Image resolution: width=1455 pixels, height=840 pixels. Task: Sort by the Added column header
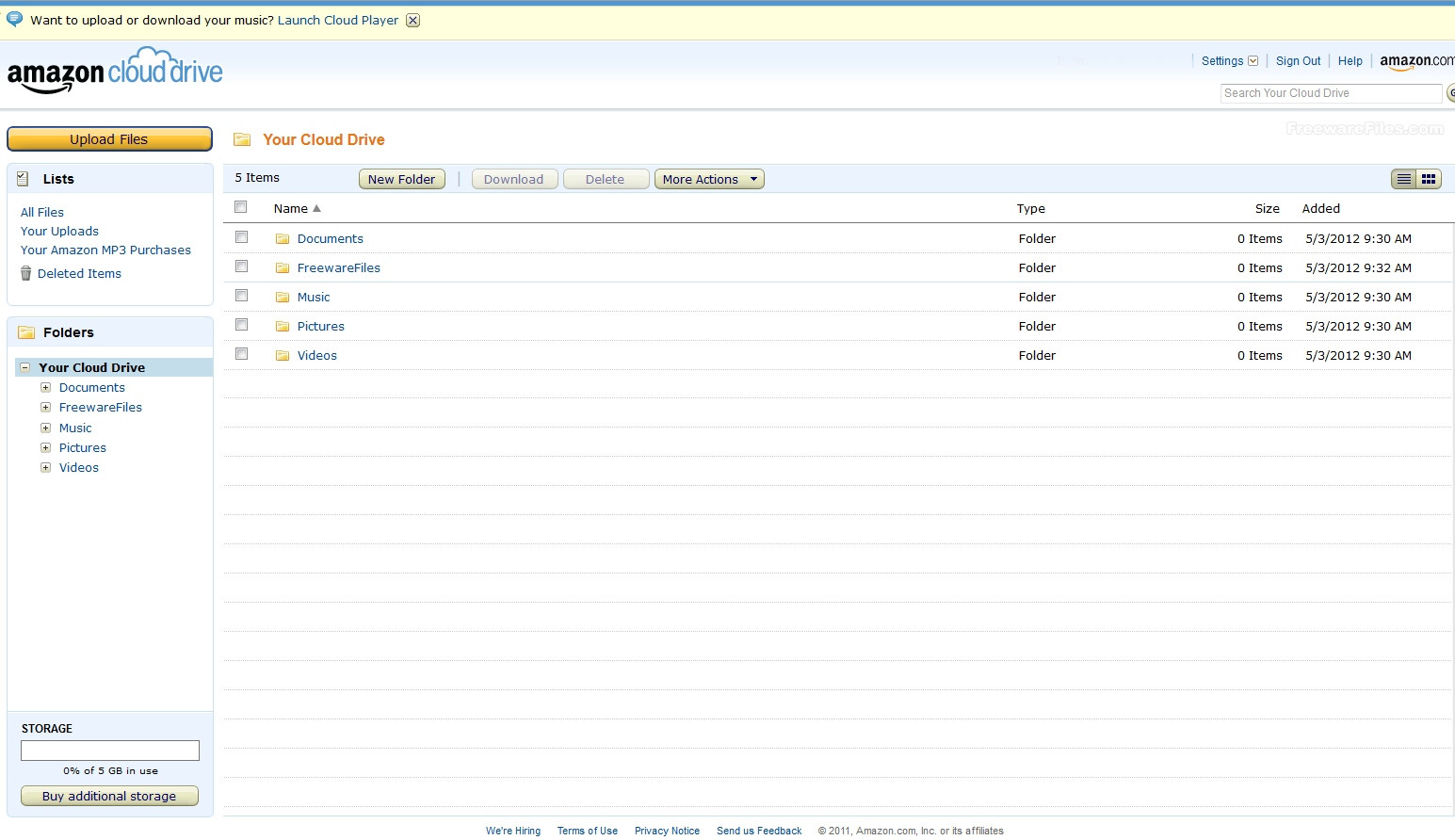click(x=1321, y=209)
